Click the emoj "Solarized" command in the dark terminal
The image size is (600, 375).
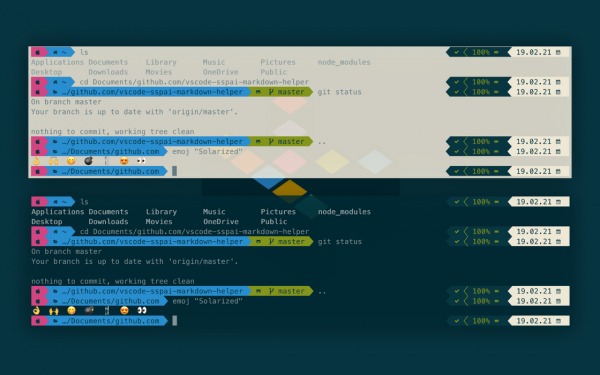207,301
